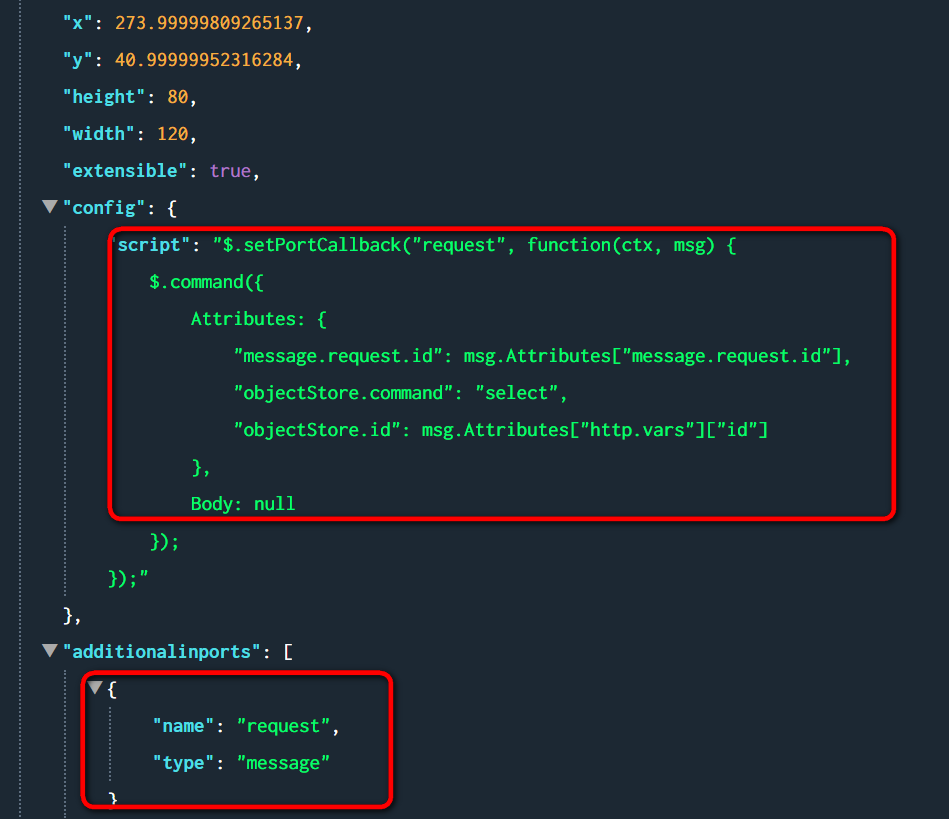Click the "objectStore.command": "select" line

[401, 393]
